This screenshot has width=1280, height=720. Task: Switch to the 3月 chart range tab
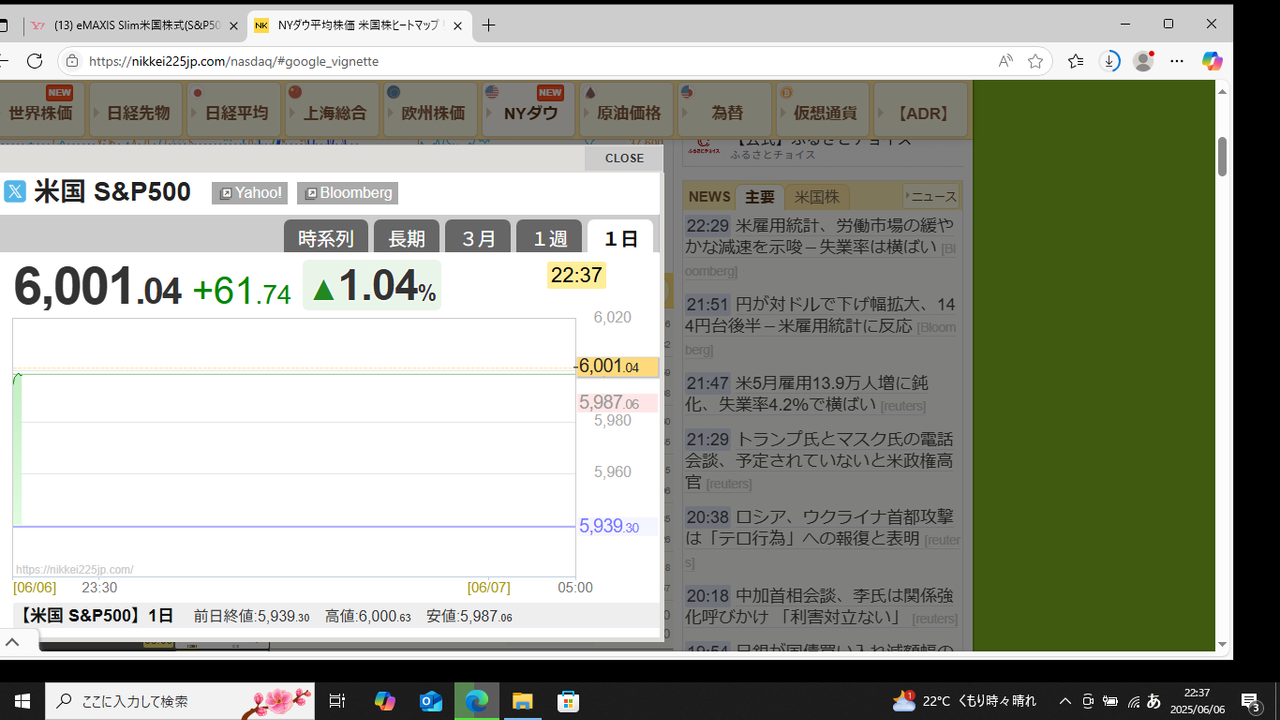(x=478, y=238)
